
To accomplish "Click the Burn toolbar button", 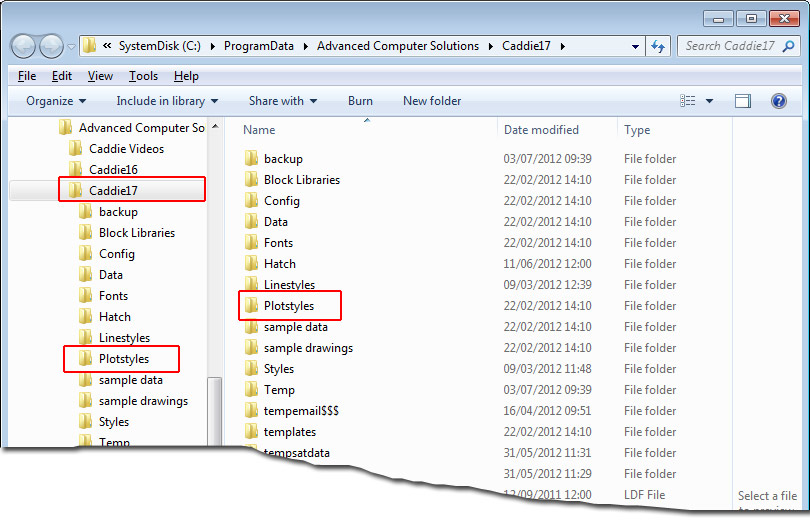I will (x=360, y=101).
